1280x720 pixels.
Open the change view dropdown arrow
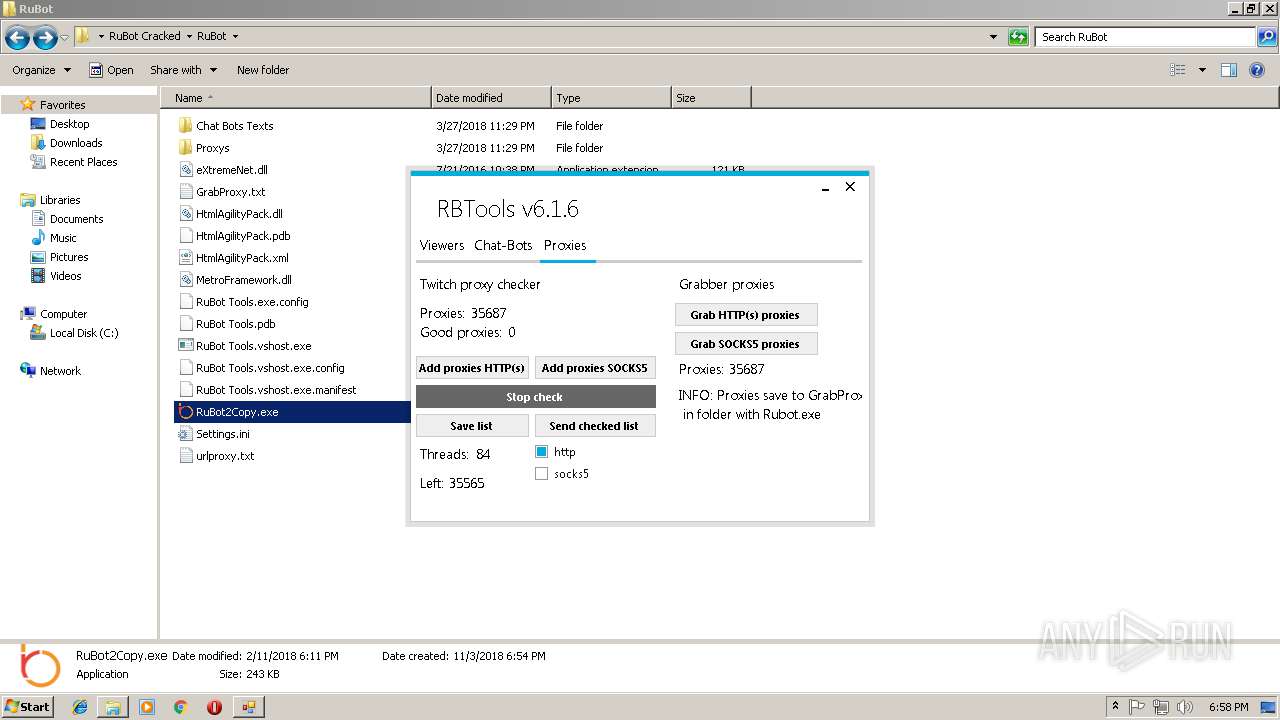click(x=1202, y=70)
